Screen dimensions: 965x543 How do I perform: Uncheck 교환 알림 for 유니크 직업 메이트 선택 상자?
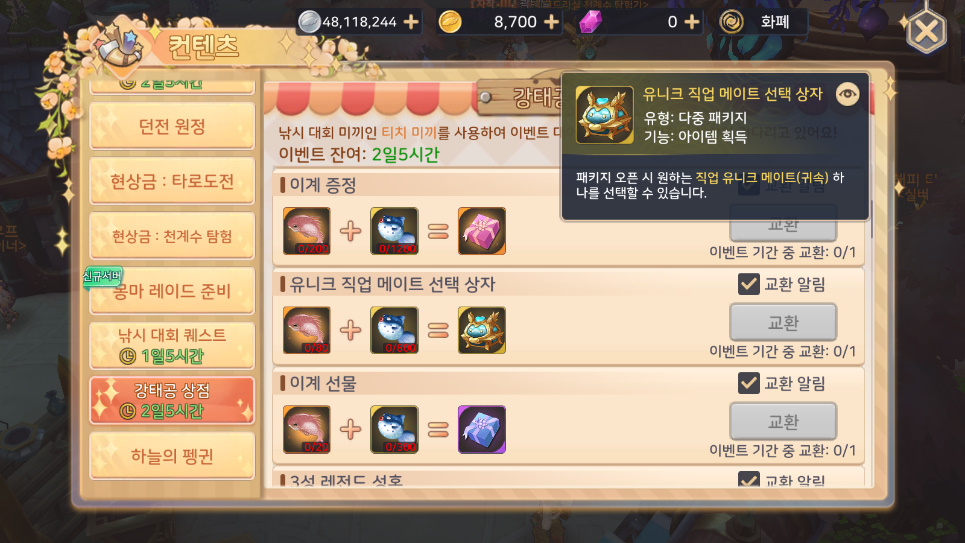748,284
